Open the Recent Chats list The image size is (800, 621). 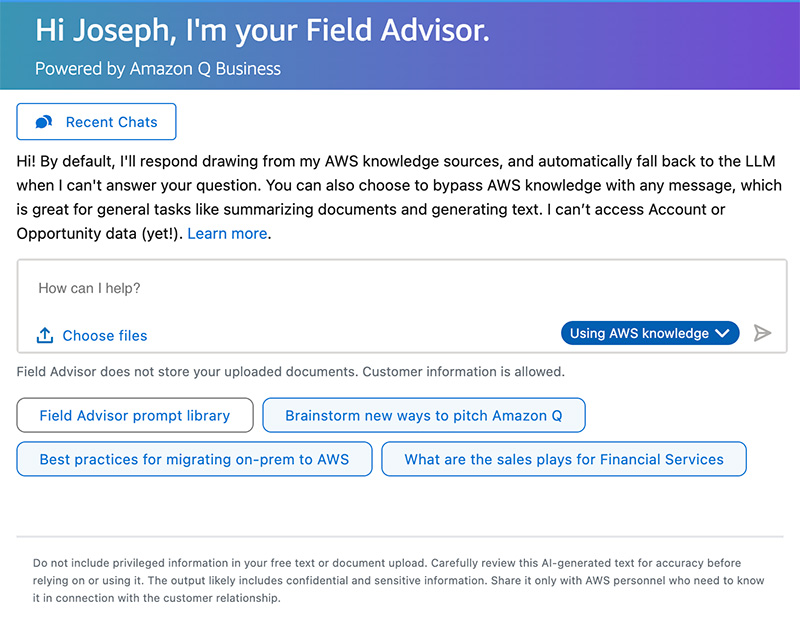tap(96, 122)
